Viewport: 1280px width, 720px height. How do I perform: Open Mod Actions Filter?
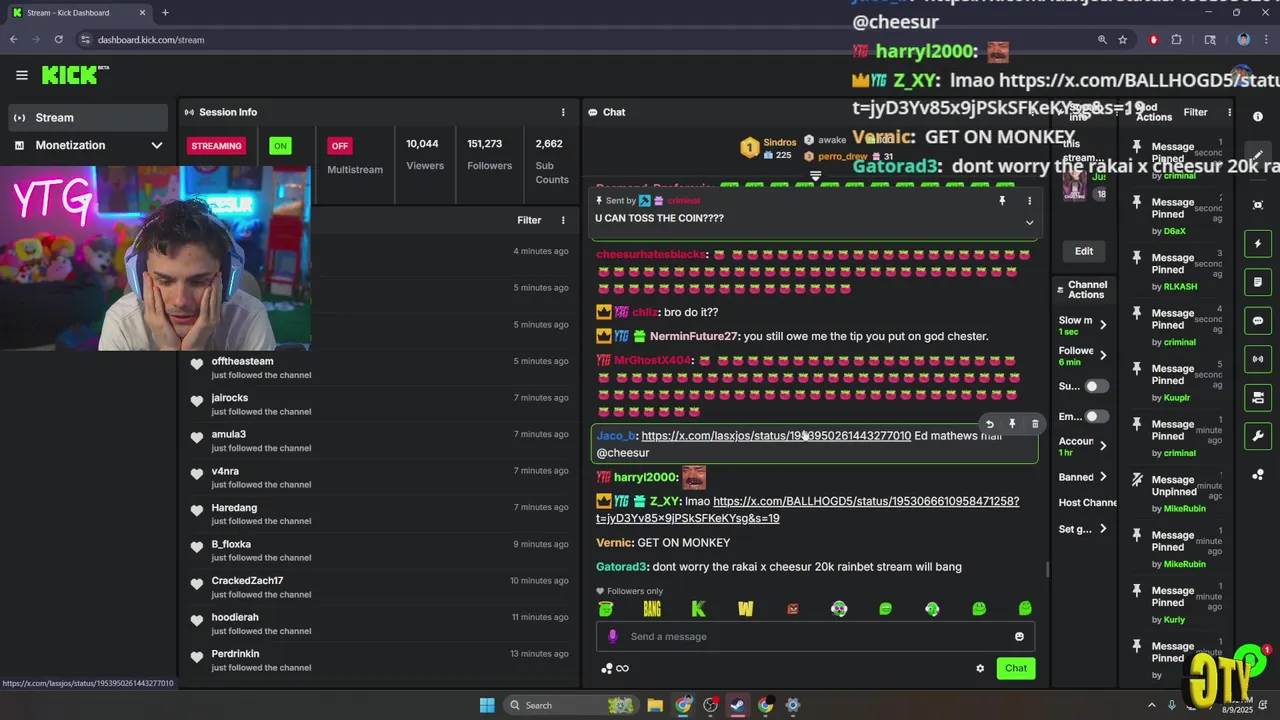pyautogui.click(x=1195, y=112)
